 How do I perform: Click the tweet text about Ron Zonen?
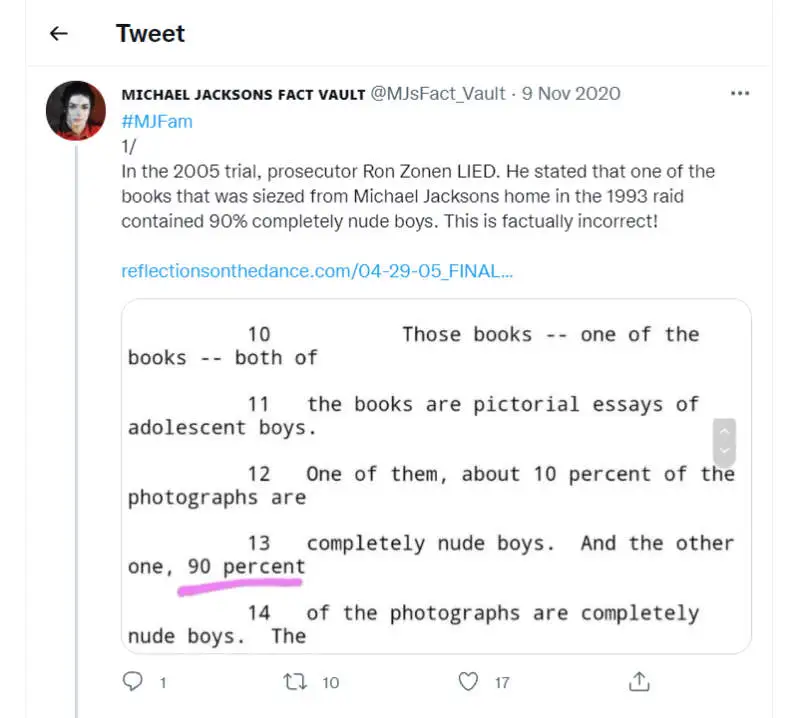(x=420, y=195)
